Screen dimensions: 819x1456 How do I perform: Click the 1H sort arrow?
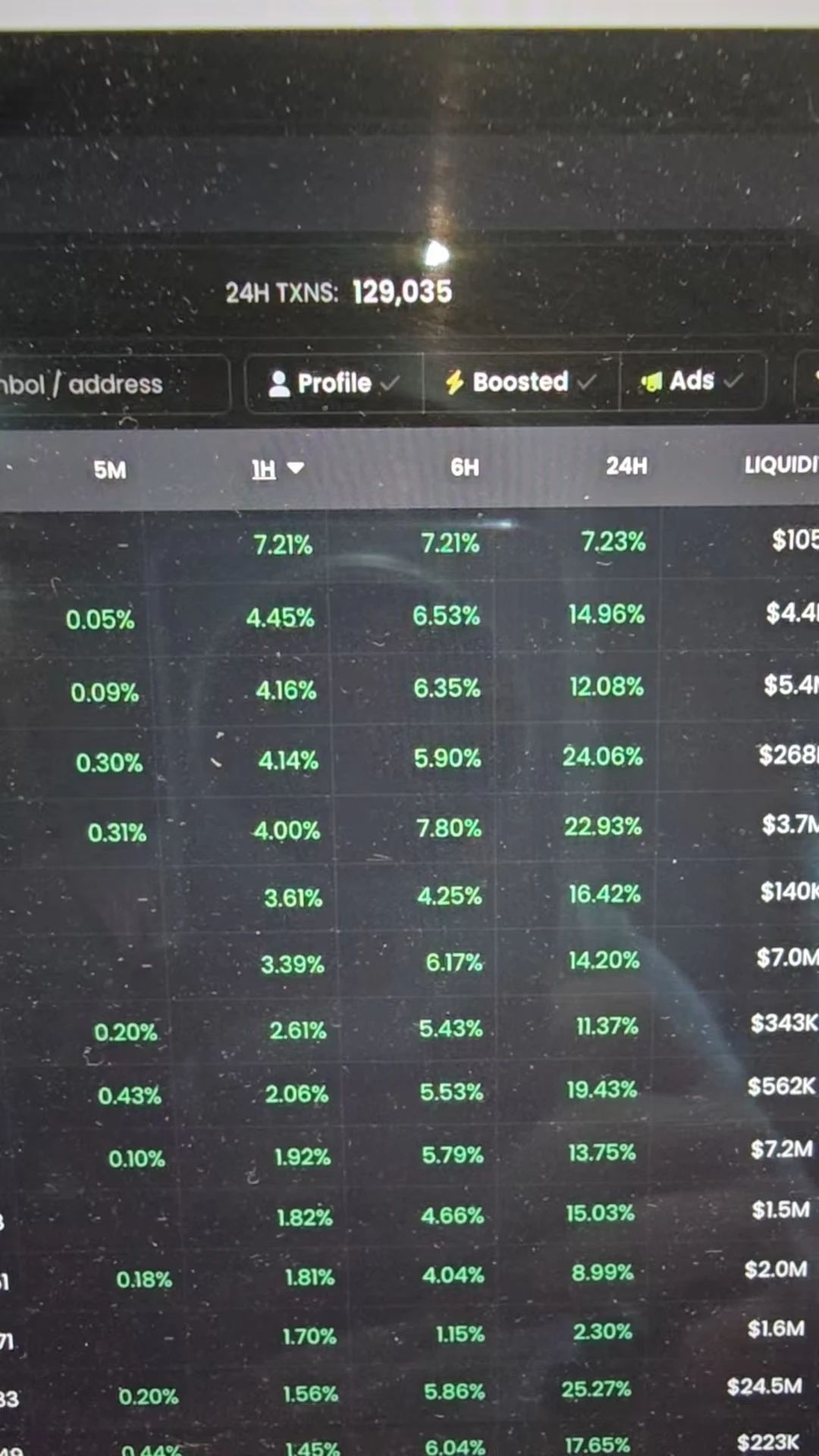point(296,468)
